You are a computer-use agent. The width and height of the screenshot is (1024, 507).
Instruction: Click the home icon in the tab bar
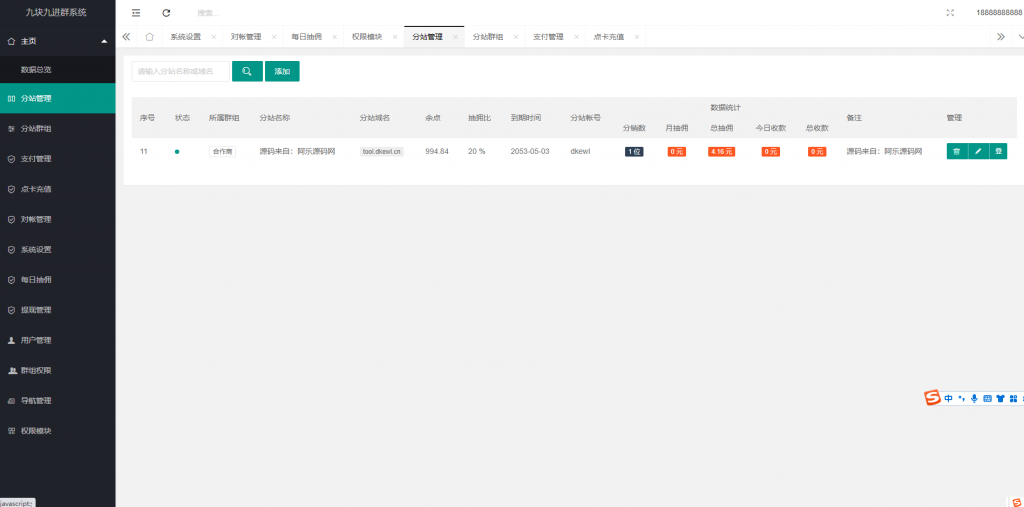click(x=149, y=37)
